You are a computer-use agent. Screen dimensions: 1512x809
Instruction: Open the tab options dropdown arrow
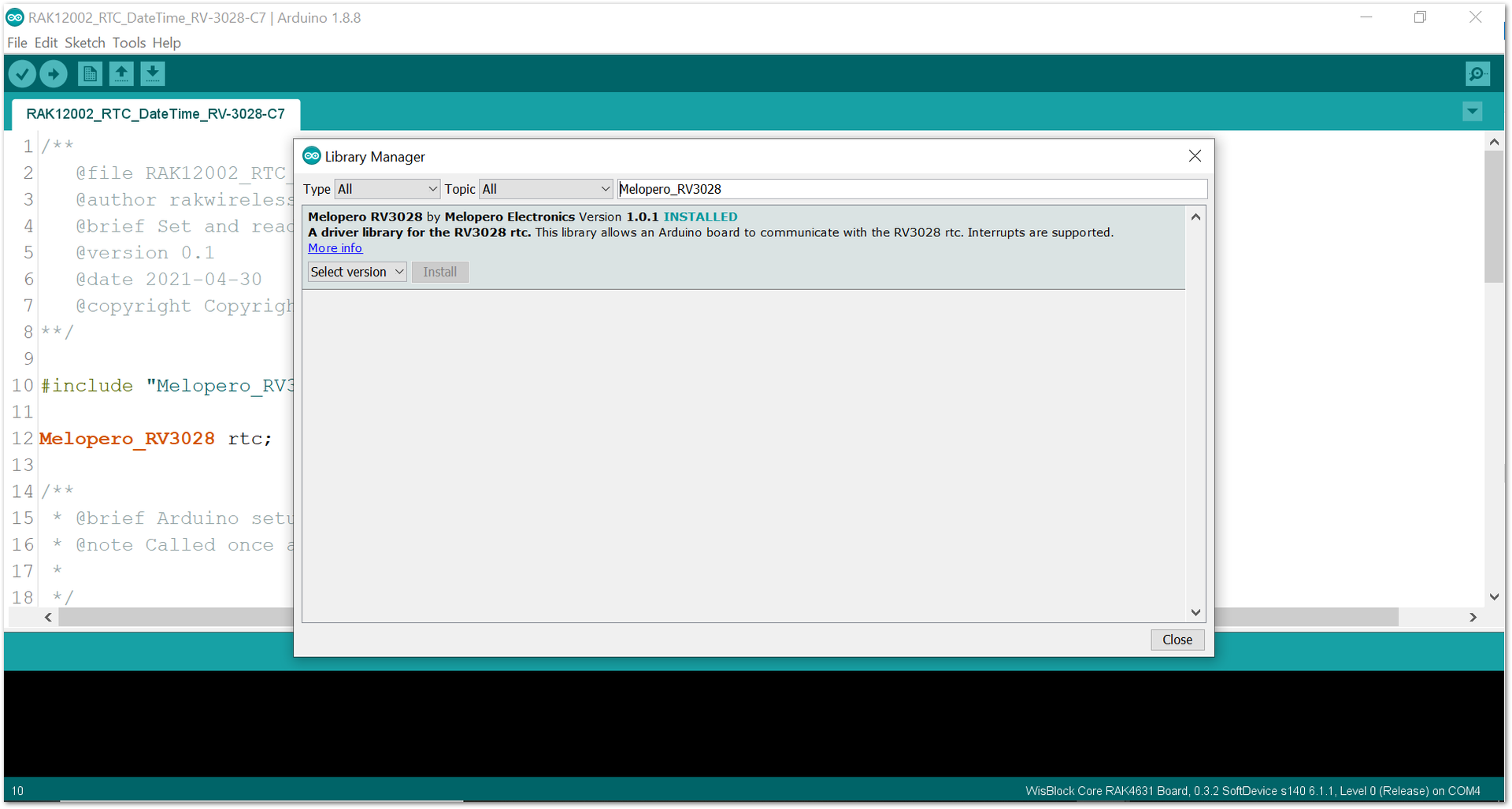tap(1473, 112)
